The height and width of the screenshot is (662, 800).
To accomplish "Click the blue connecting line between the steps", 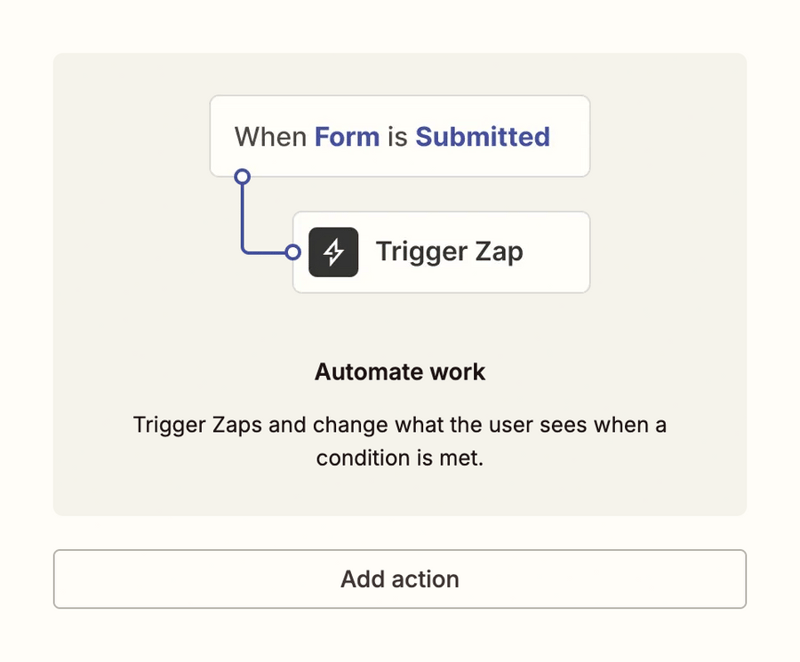I will point(242,215).
